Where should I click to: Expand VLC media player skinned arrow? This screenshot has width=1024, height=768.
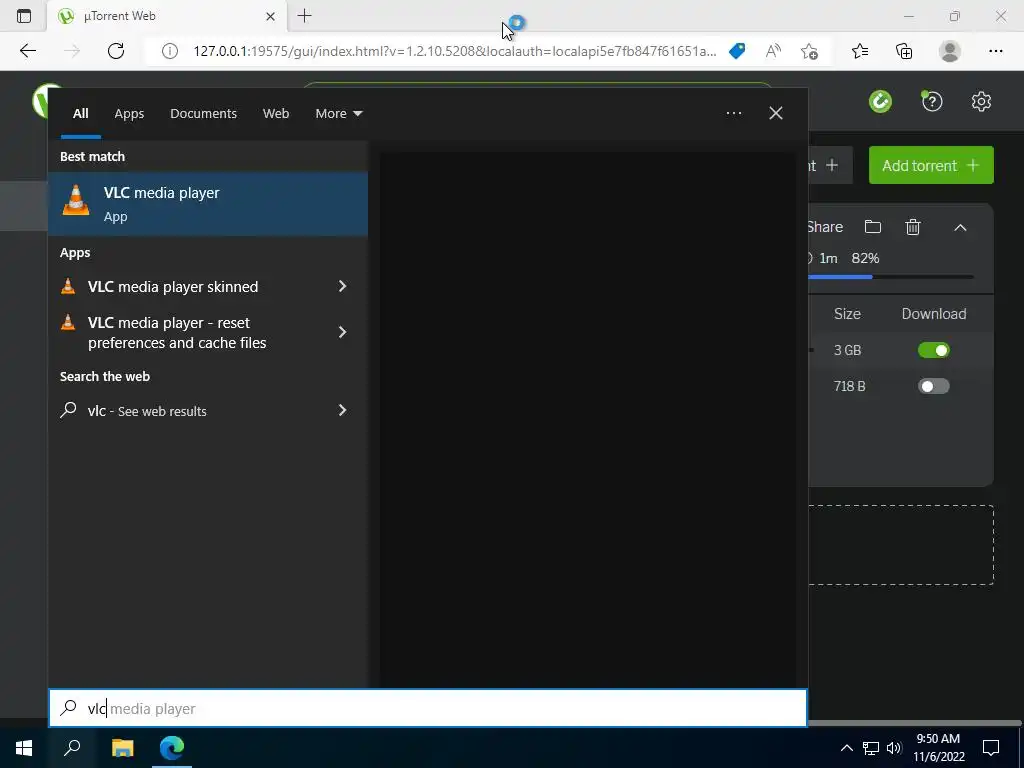tap(342, 286)
